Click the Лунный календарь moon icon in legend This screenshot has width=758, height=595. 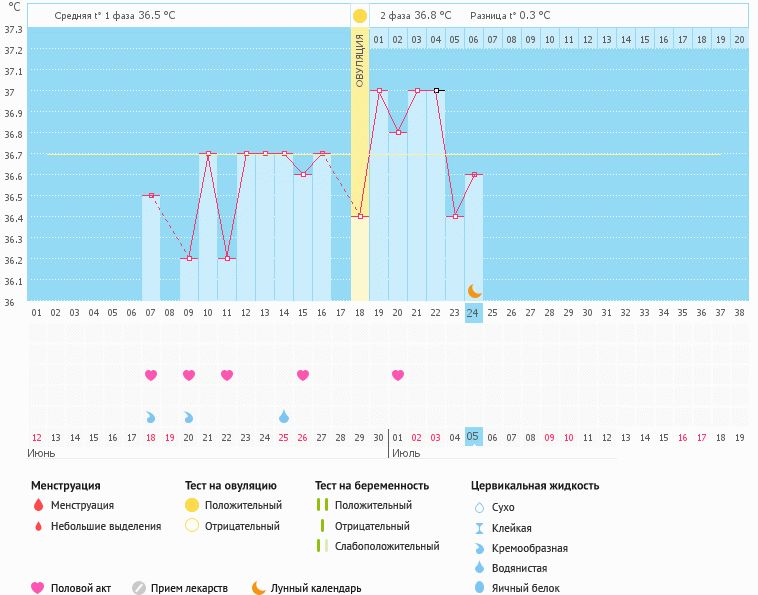click(259, 588)
